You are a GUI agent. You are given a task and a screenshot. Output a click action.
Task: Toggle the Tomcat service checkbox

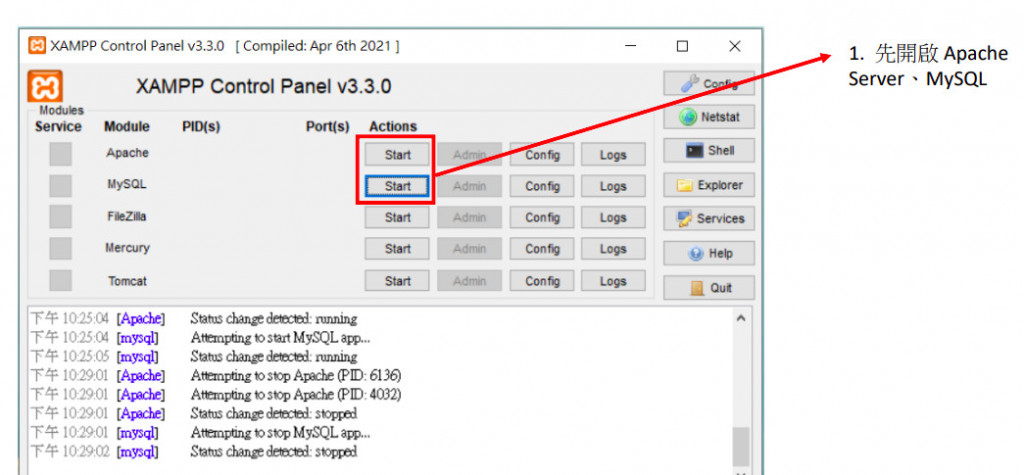coord(61,280)
